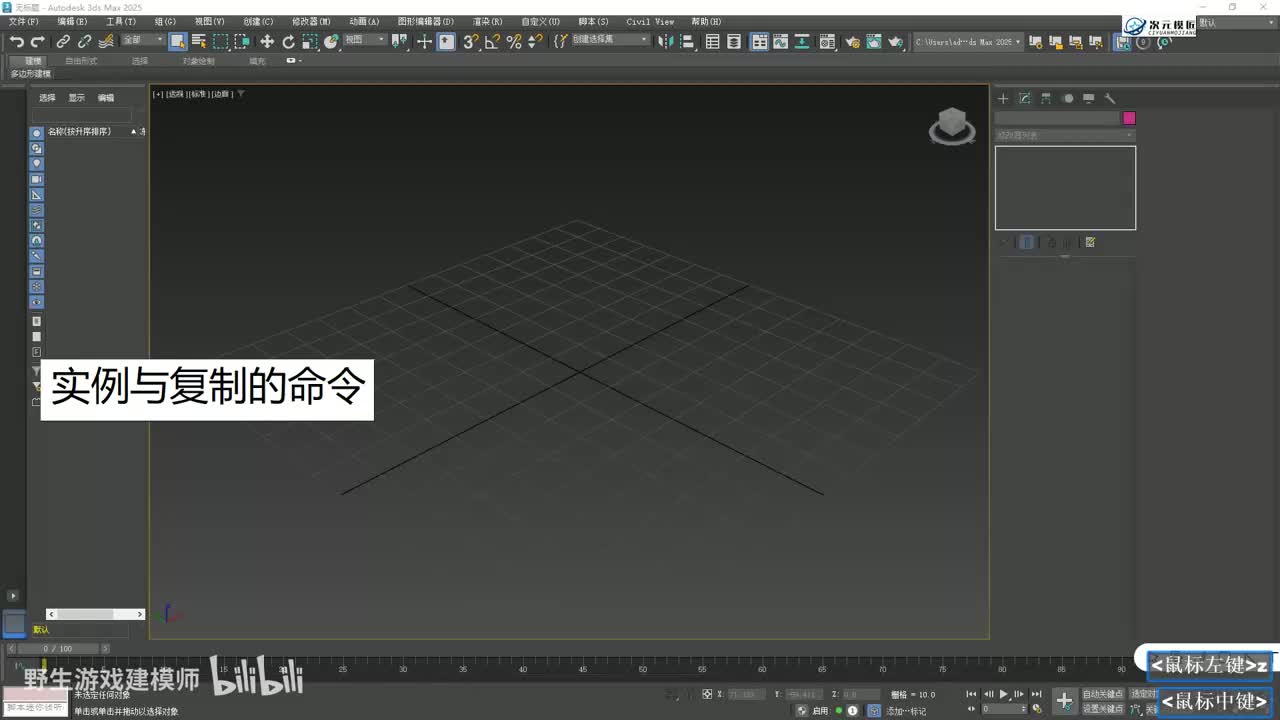
Task: Click the Align tool icon
Action: 687,41
